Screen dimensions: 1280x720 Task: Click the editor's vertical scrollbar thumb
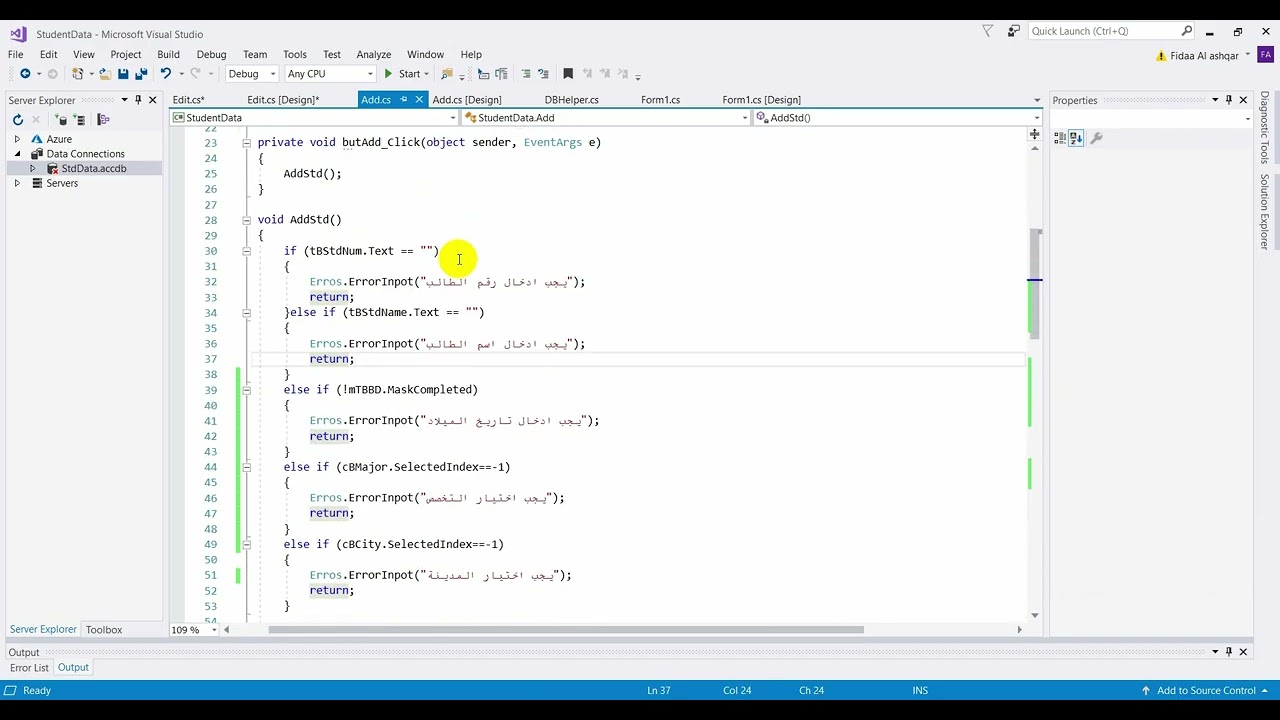[1035, 283]
